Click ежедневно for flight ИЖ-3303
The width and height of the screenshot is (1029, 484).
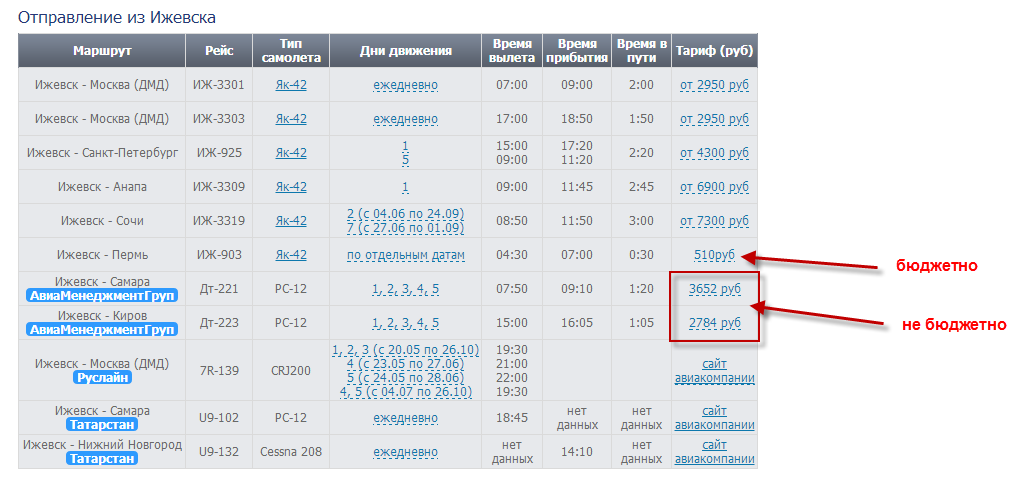click(x=406, y=119)
